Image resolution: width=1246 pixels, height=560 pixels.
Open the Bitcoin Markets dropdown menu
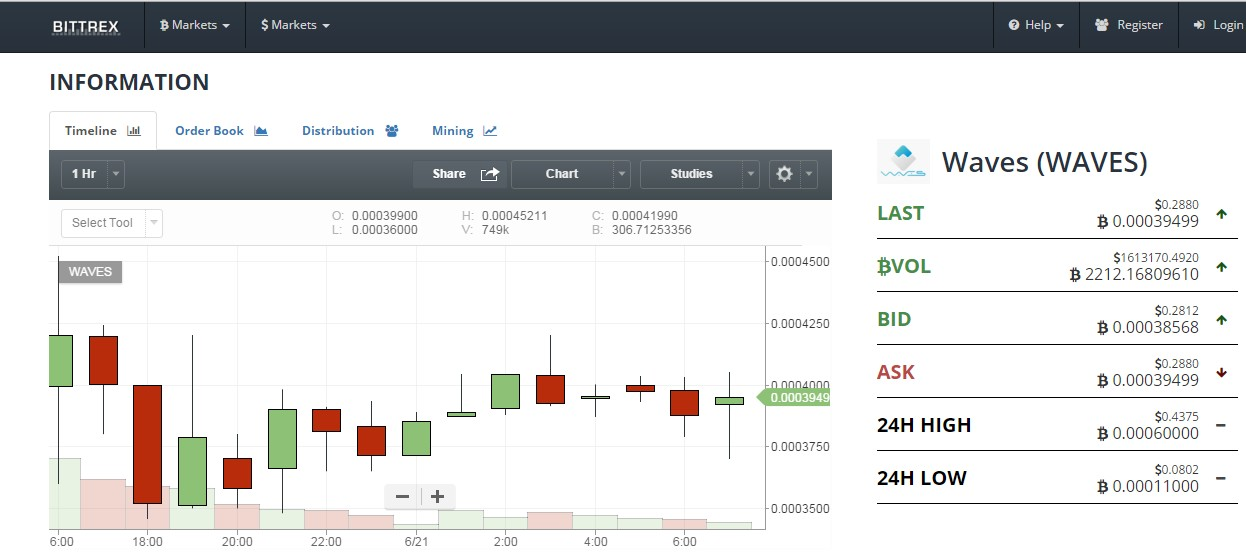tap(195, 25)
